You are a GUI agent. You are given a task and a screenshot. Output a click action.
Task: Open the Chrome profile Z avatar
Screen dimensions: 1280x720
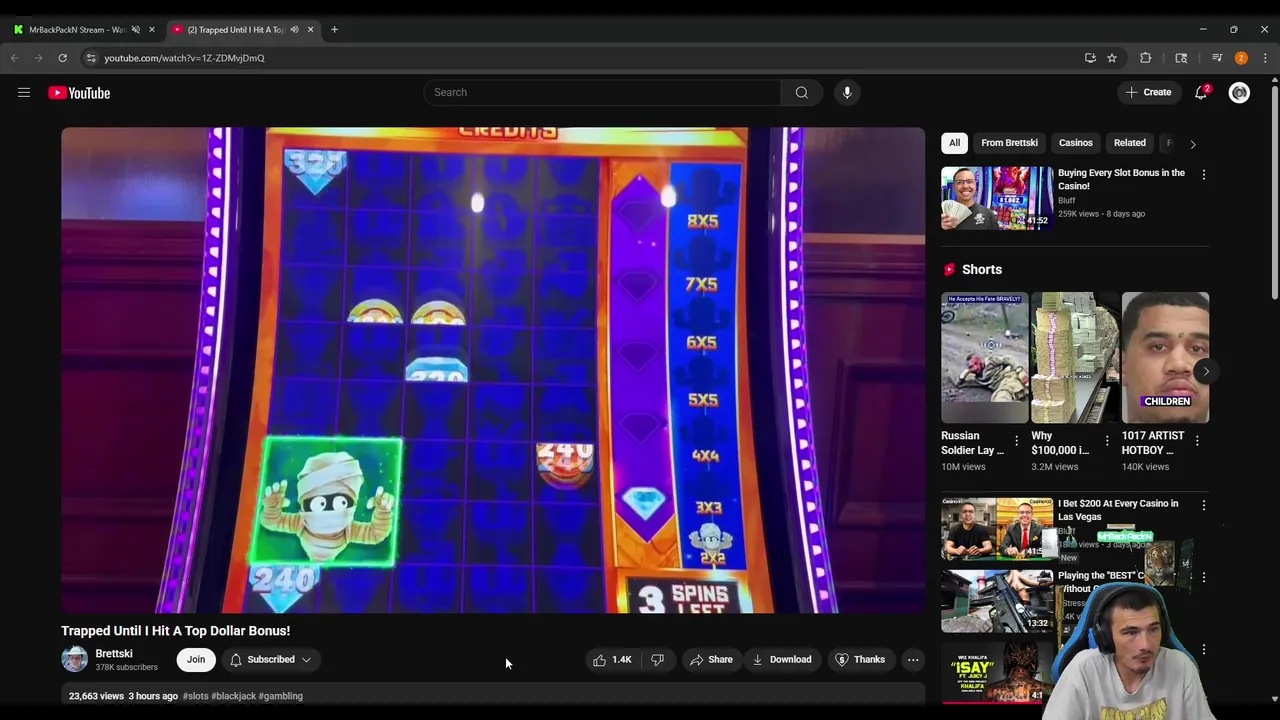pos(1241,58)
